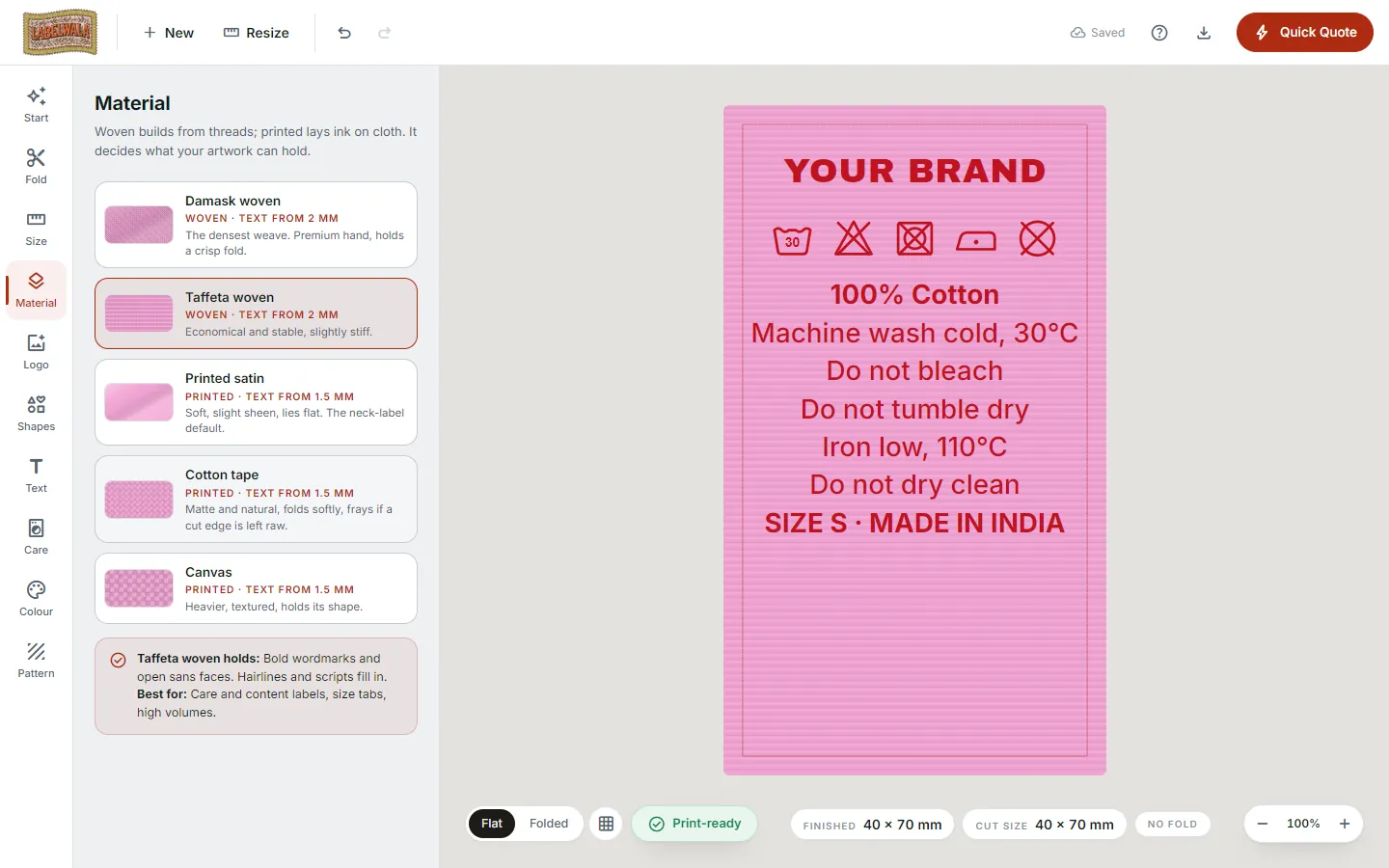Zoom out with the minus button
Screen dimensions: 1389x868
1263,824
